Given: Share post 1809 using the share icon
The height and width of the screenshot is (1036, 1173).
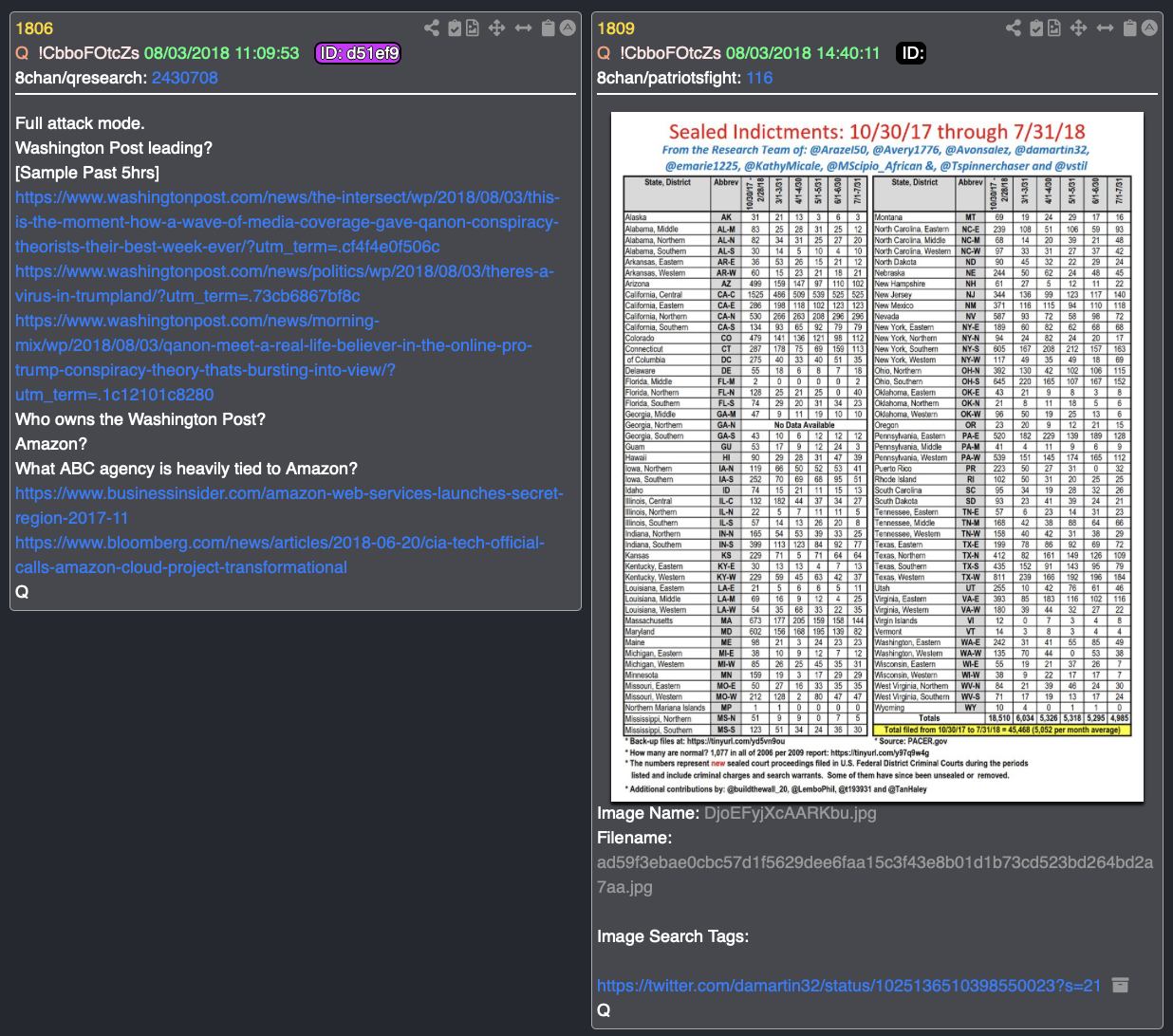Looking at the screenshot, I should [1014, 28].
